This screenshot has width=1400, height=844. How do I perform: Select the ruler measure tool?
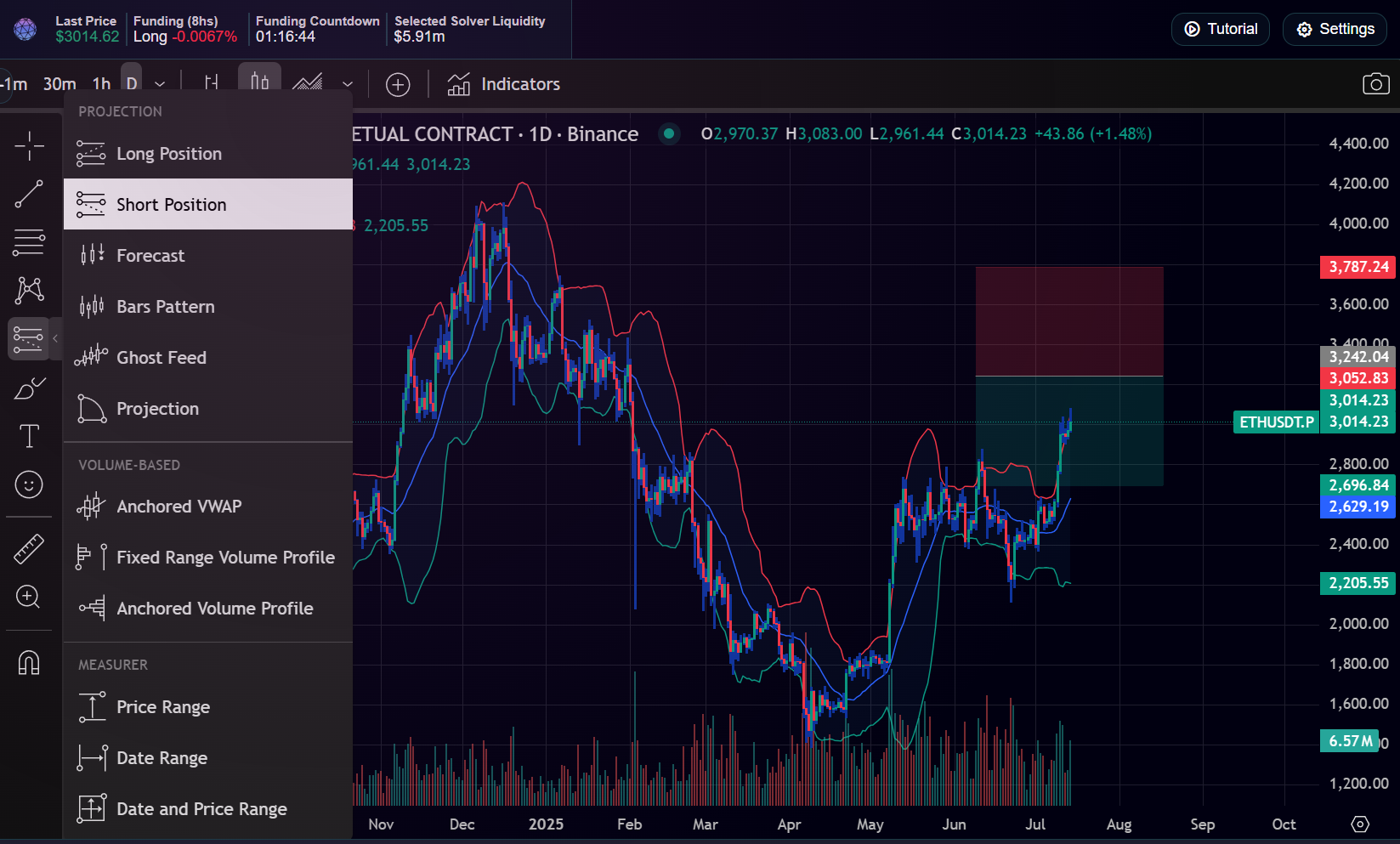click(x=29, y=549)
